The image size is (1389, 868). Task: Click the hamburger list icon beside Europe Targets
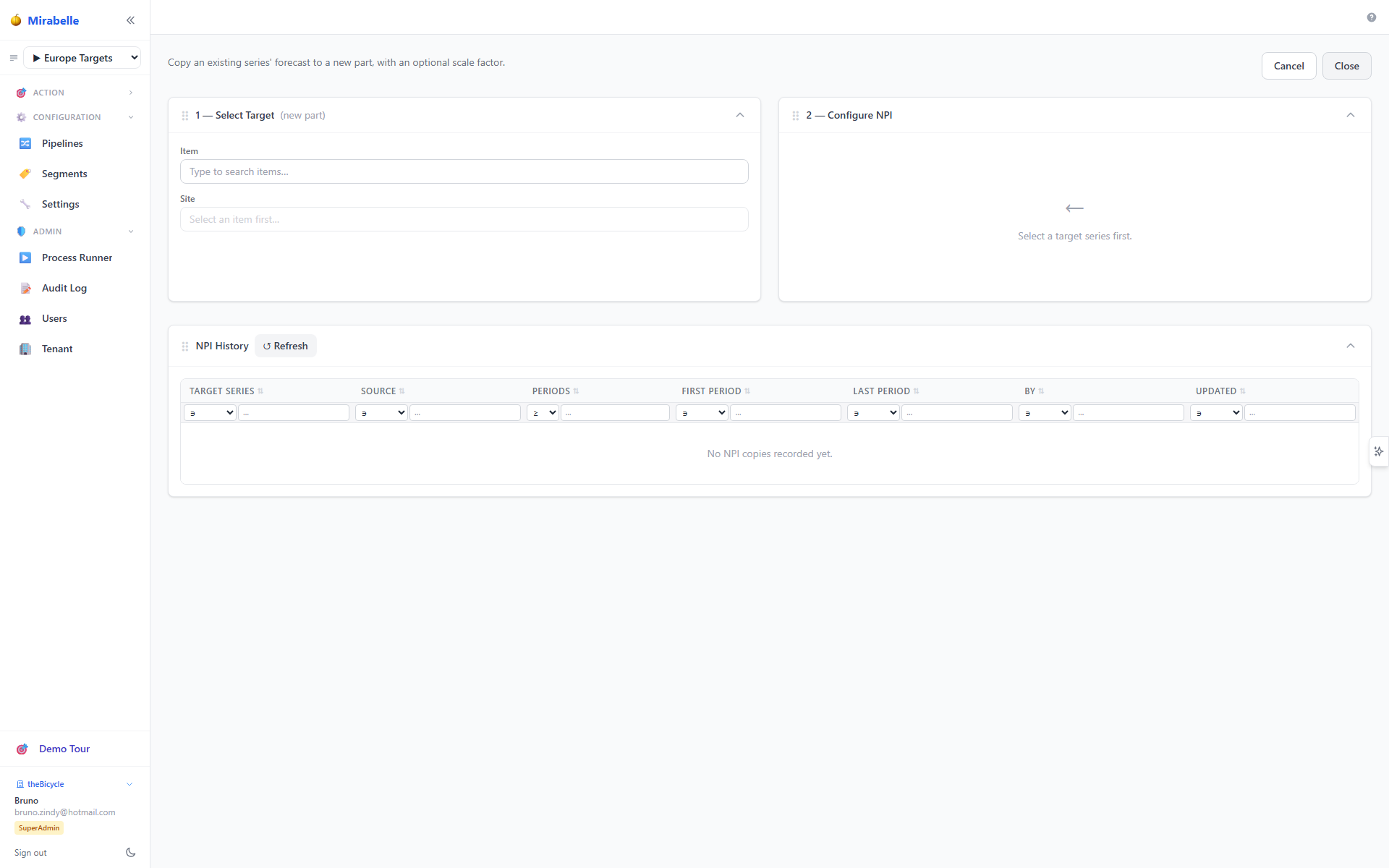click(x=13, y=58)
